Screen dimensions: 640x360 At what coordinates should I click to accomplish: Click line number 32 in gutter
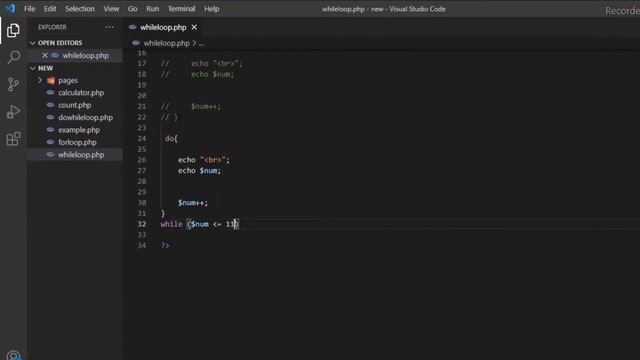click(142, 224)
